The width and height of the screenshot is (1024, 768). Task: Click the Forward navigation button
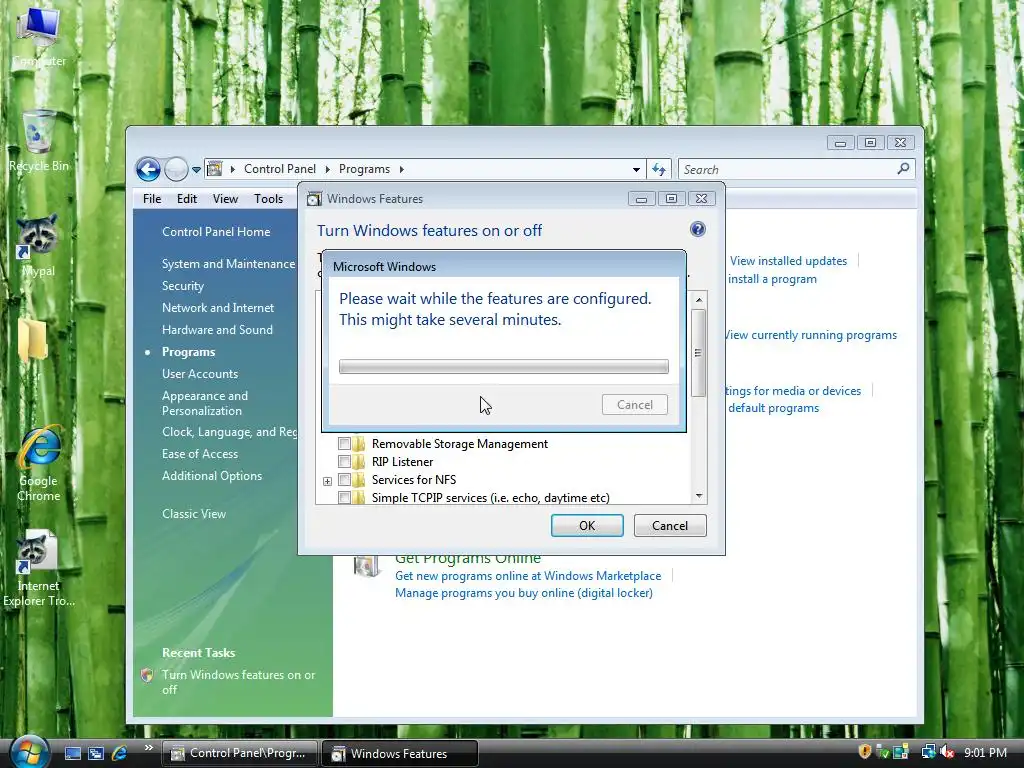(x=176, y=169)
